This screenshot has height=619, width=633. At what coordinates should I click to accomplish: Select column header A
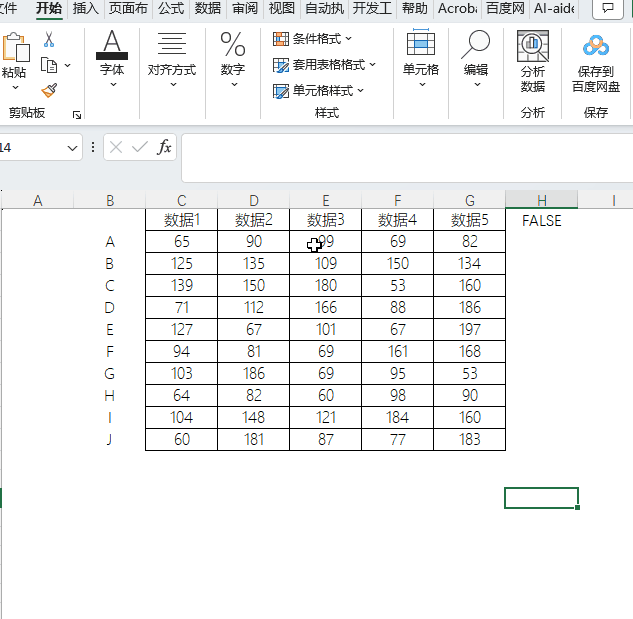tap(38, 200)
